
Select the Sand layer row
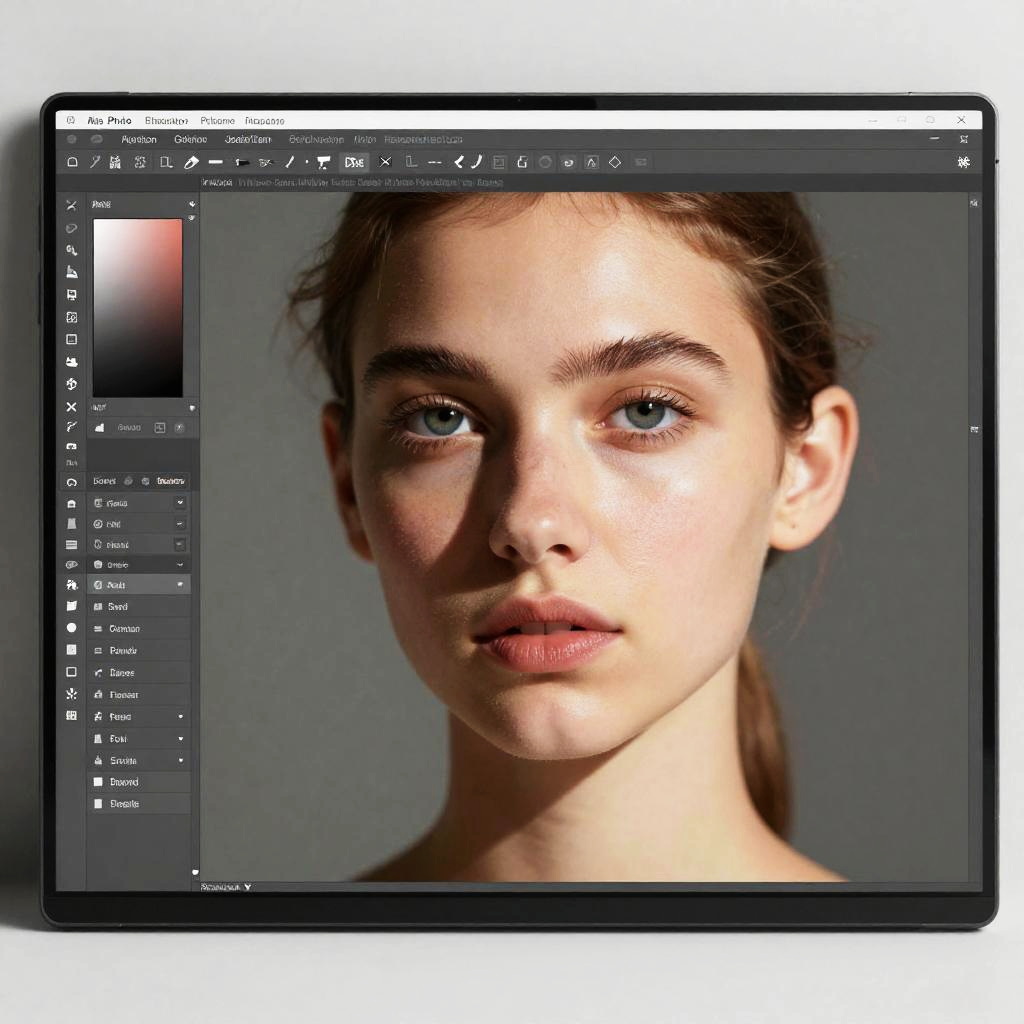tap(138, 607)
